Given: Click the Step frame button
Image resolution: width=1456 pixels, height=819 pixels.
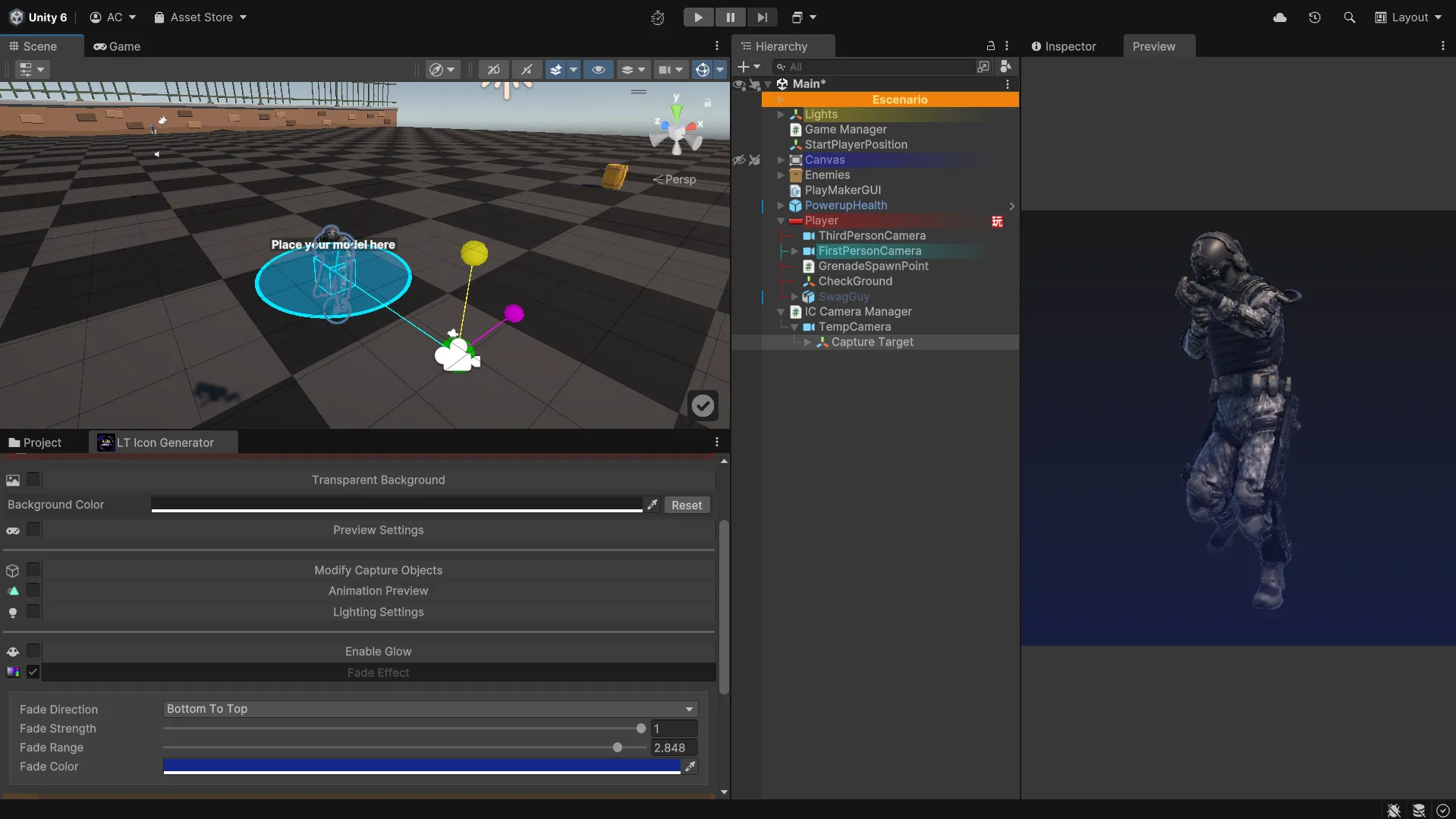Looking at the screenshot, I should tap(762, 17).
